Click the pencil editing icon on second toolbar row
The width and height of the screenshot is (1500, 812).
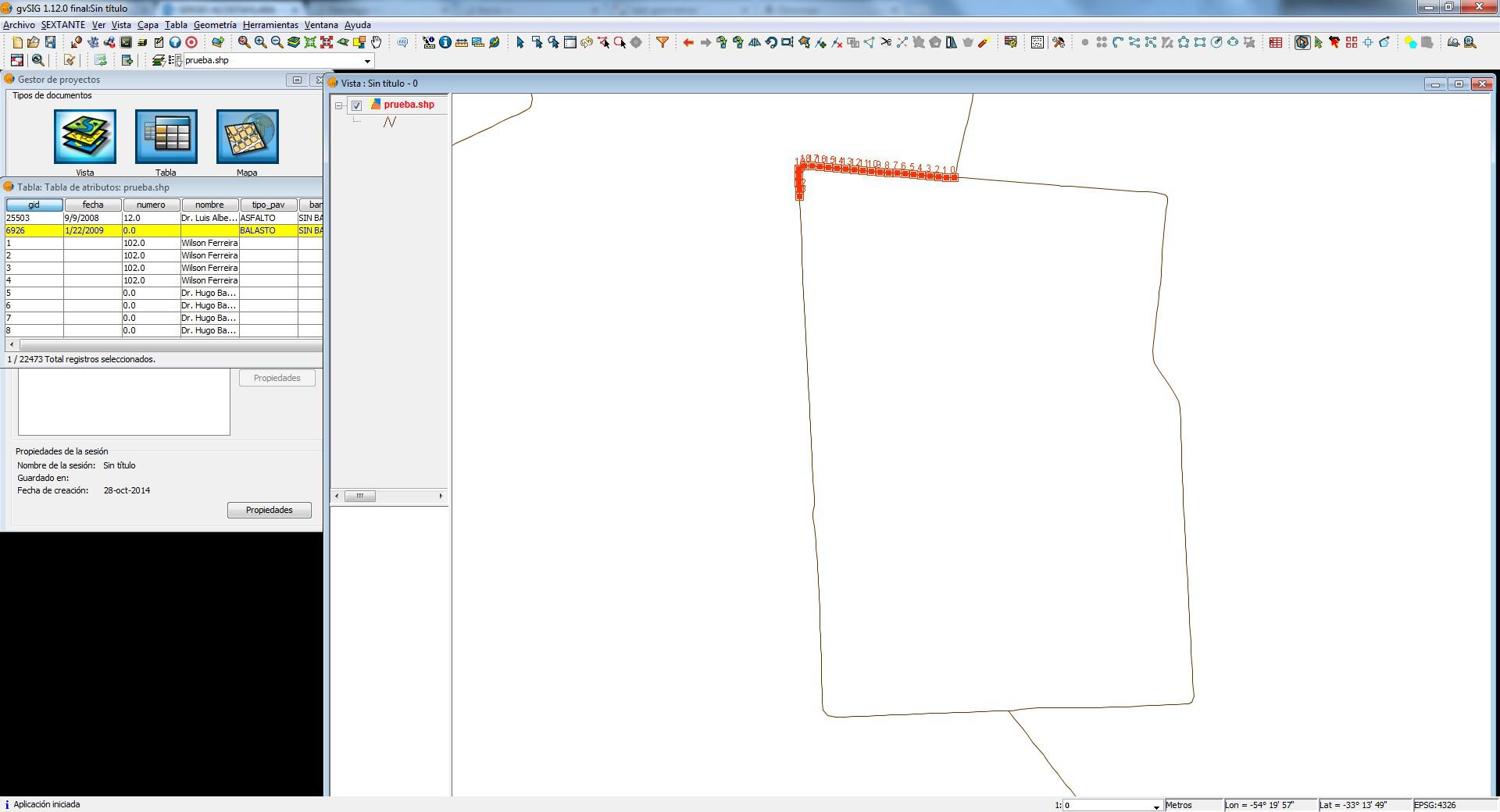click(70, 60)
